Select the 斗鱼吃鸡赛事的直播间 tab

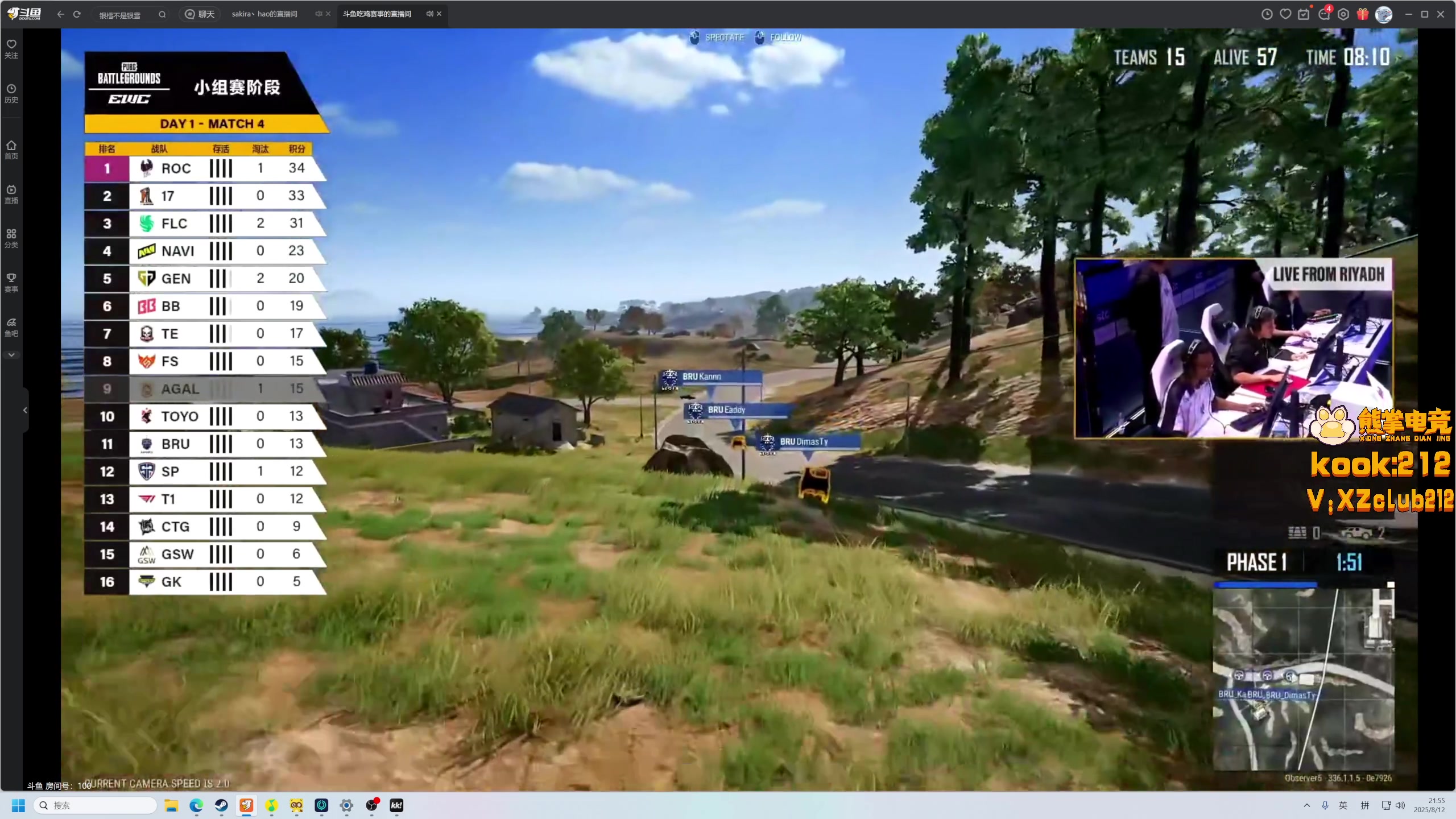click(x=377, y=14)
